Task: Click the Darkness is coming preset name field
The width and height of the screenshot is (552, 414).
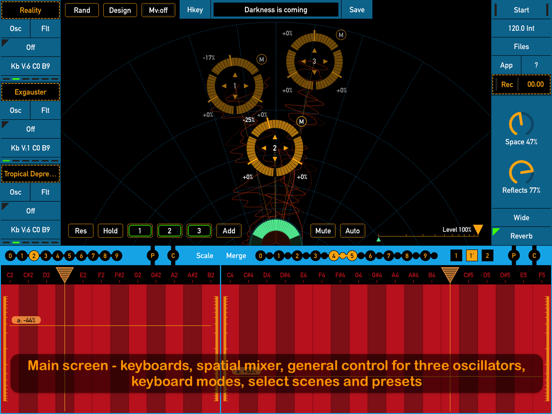Action: (276, 10)
